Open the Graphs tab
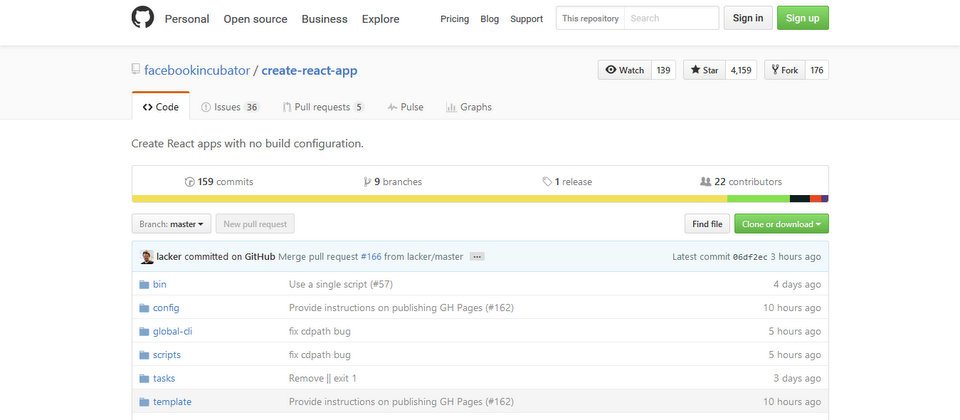Screen dimensions: 960x420 pyautogui.click(x=469, y=107)
